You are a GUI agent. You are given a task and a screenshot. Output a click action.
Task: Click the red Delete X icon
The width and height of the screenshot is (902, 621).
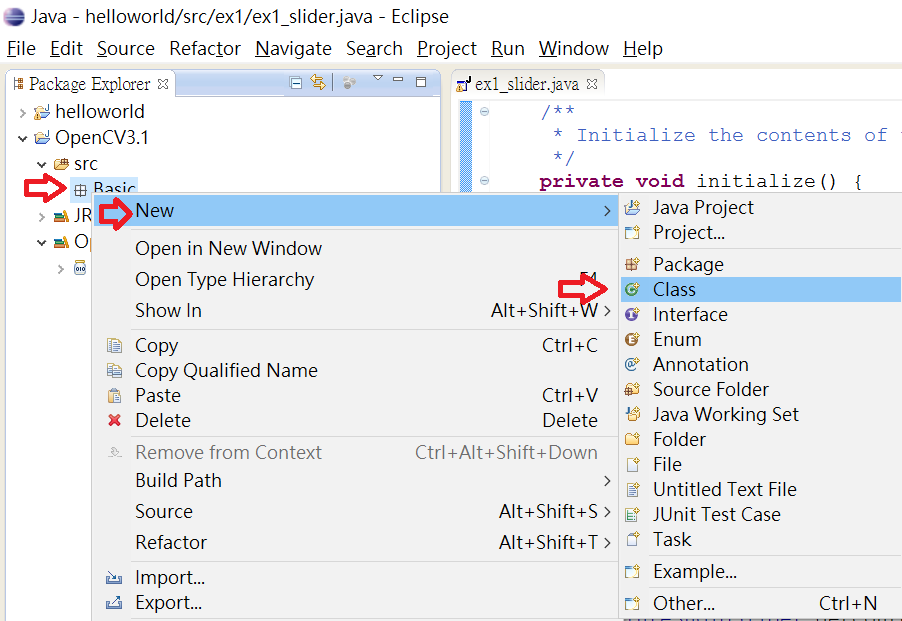pos(114,420)
